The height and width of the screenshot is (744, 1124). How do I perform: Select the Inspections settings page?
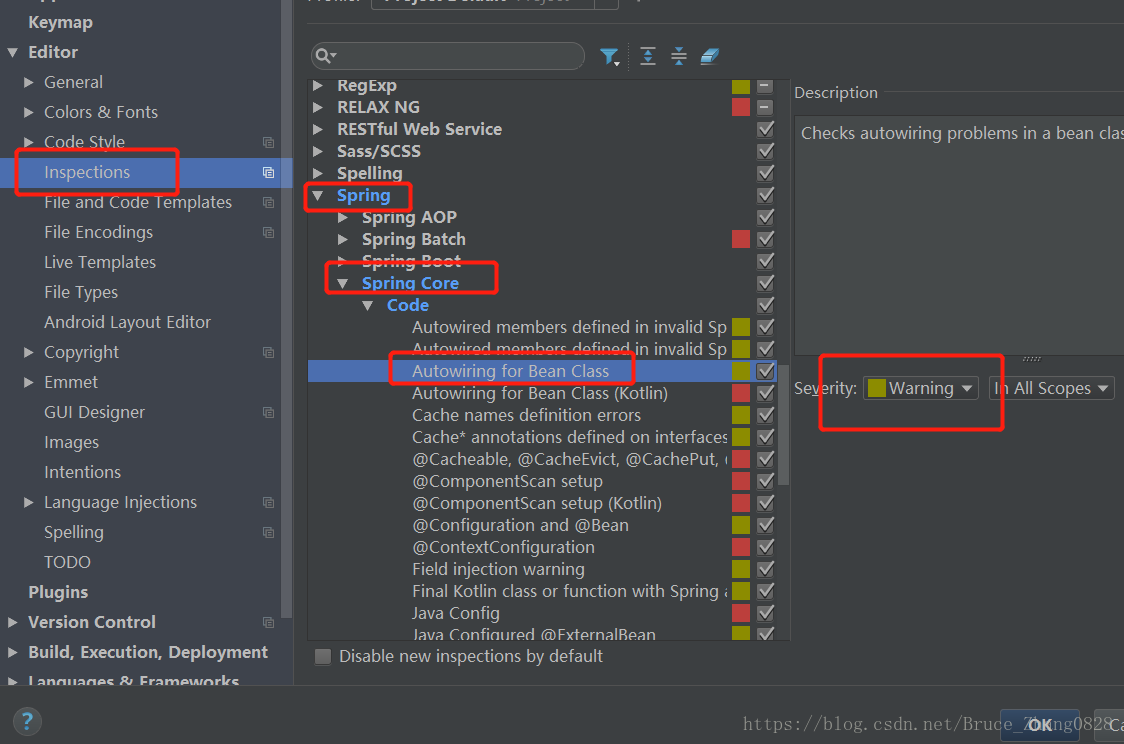tap(87, 172)
